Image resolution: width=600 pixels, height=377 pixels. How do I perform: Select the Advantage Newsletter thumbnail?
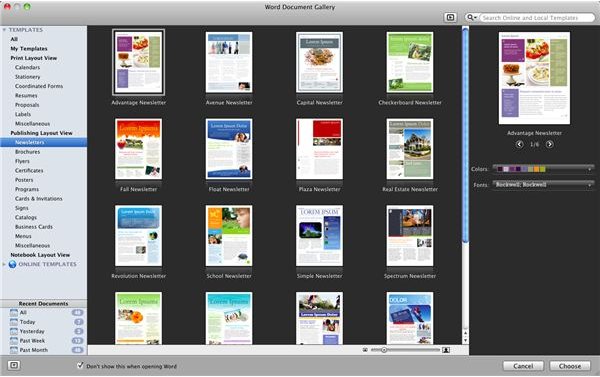click(139, 62)
